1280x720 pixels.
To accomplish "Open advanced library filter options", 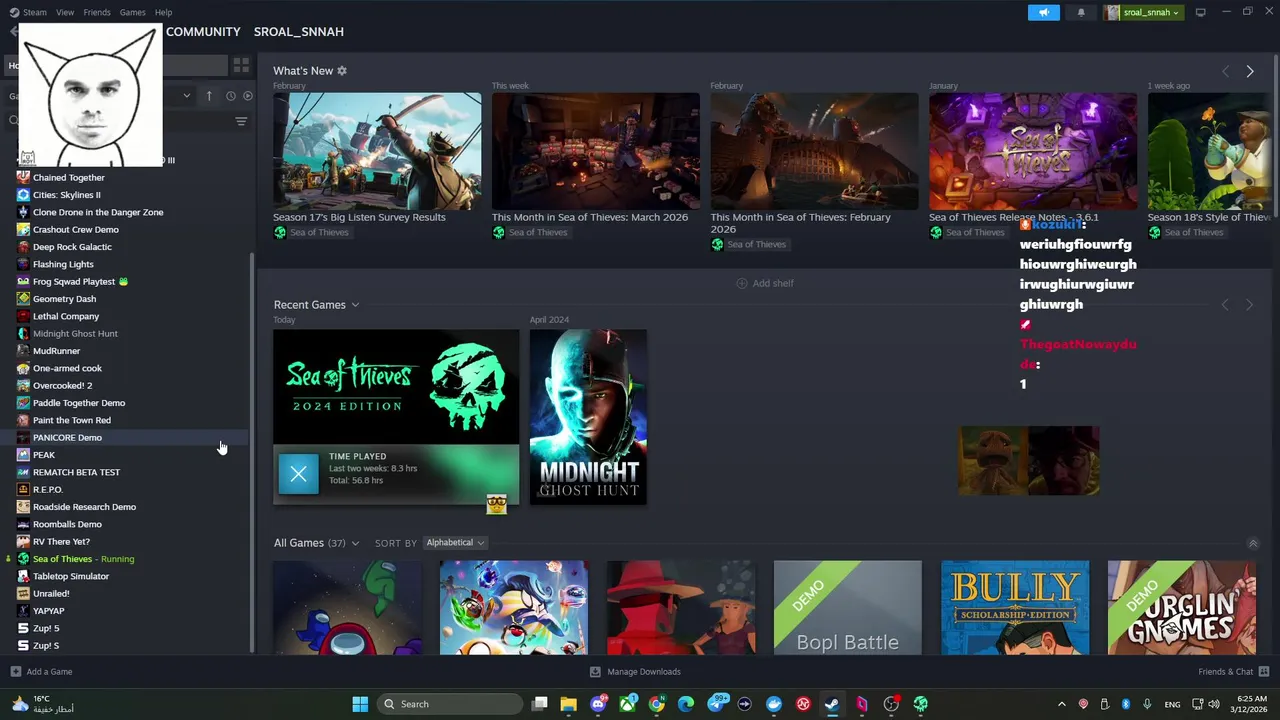I will (241, 121).
